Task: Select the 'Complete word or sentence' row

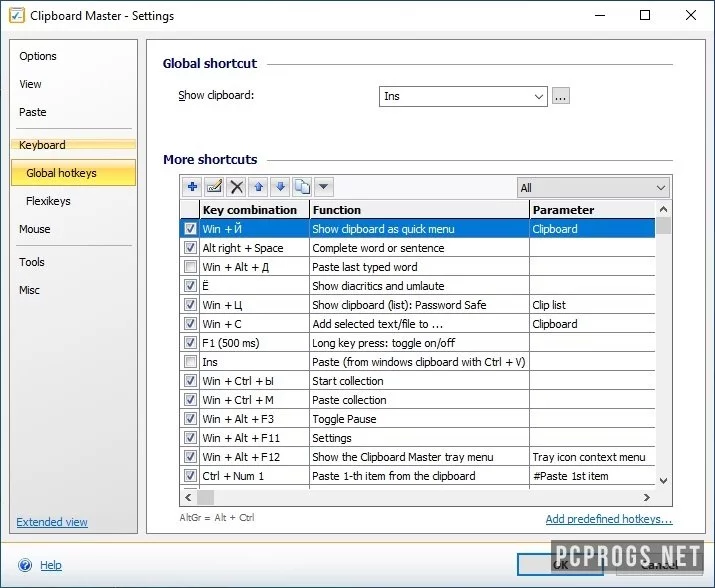Action: (x=418, y=248)
